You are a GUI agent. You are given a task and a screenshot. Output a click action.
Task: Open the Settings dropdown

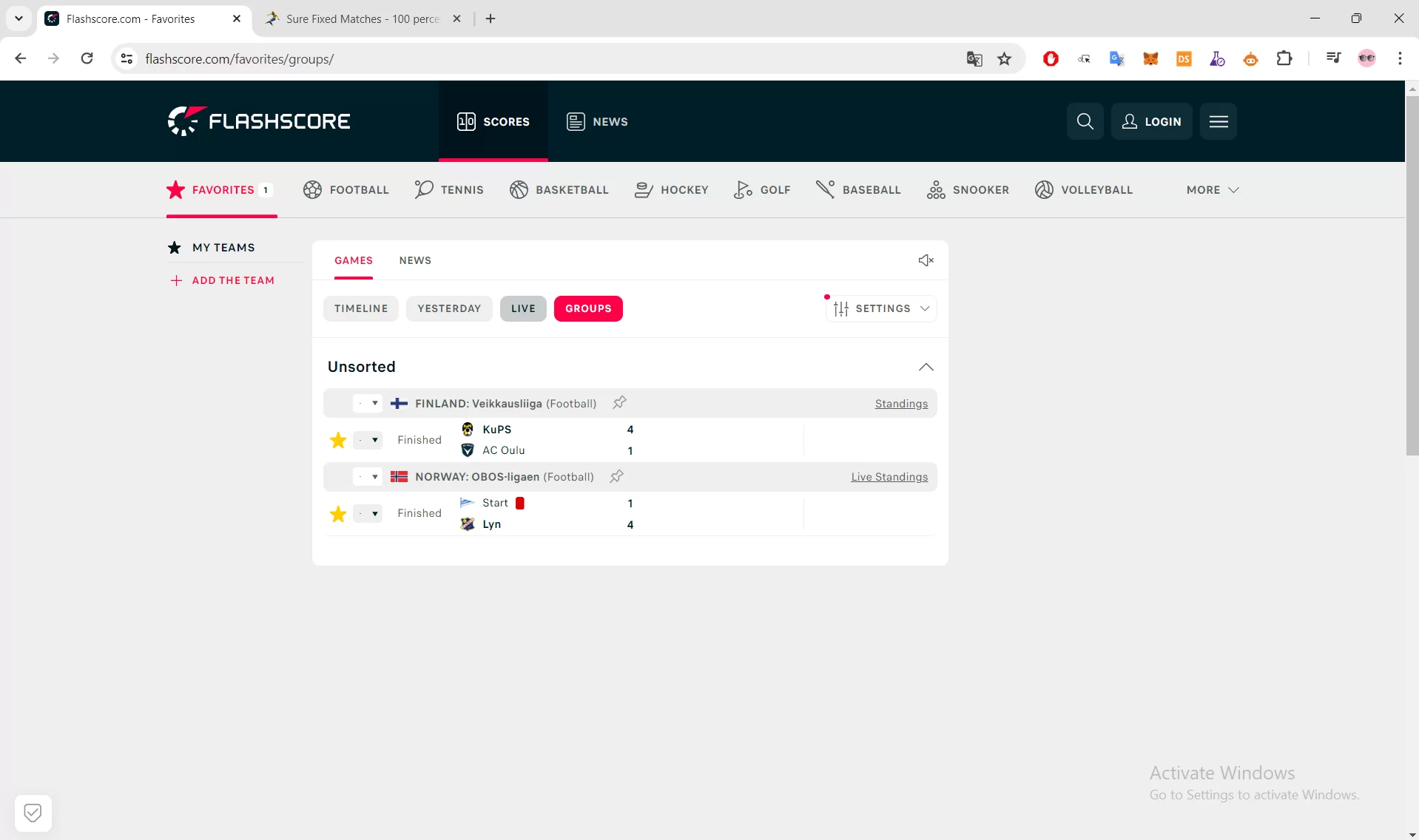pos(881,308)
